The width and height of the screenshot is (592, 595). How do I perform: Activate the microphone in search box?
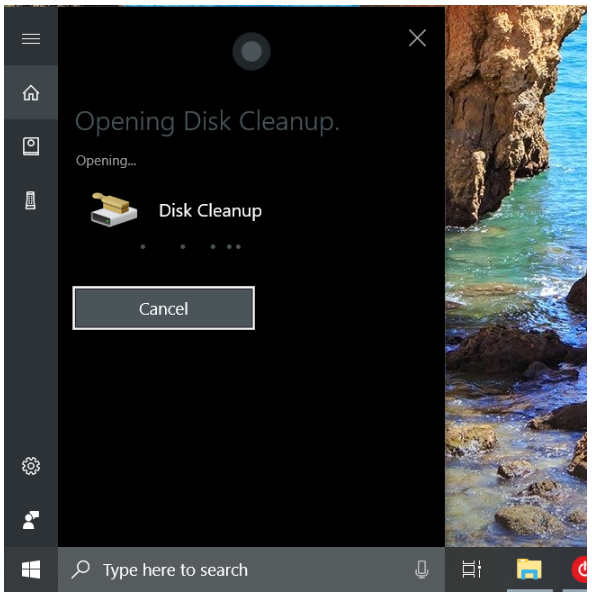[422, 569]
